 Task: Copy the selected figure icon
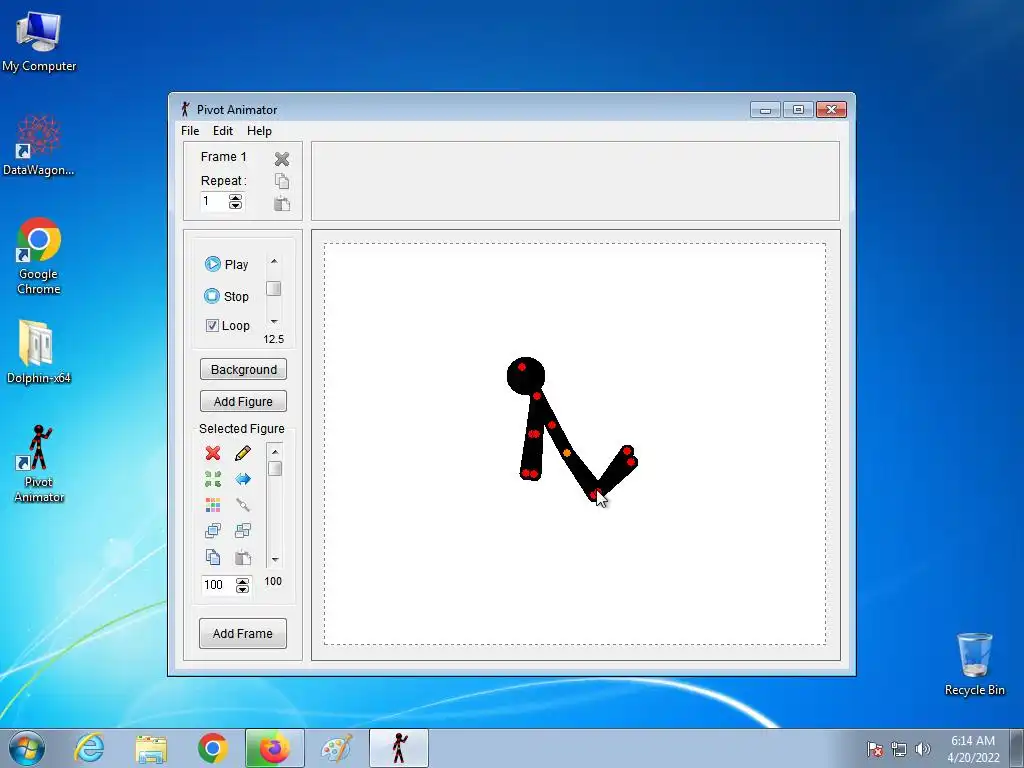point(213,557)
